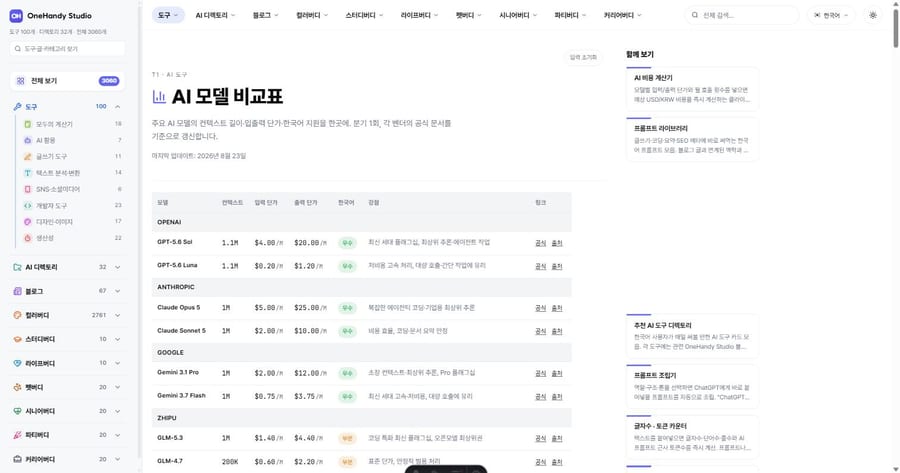Open the 추천 AI 도구 디렉토리 card

pyautogui.click(x=692, y=336)
